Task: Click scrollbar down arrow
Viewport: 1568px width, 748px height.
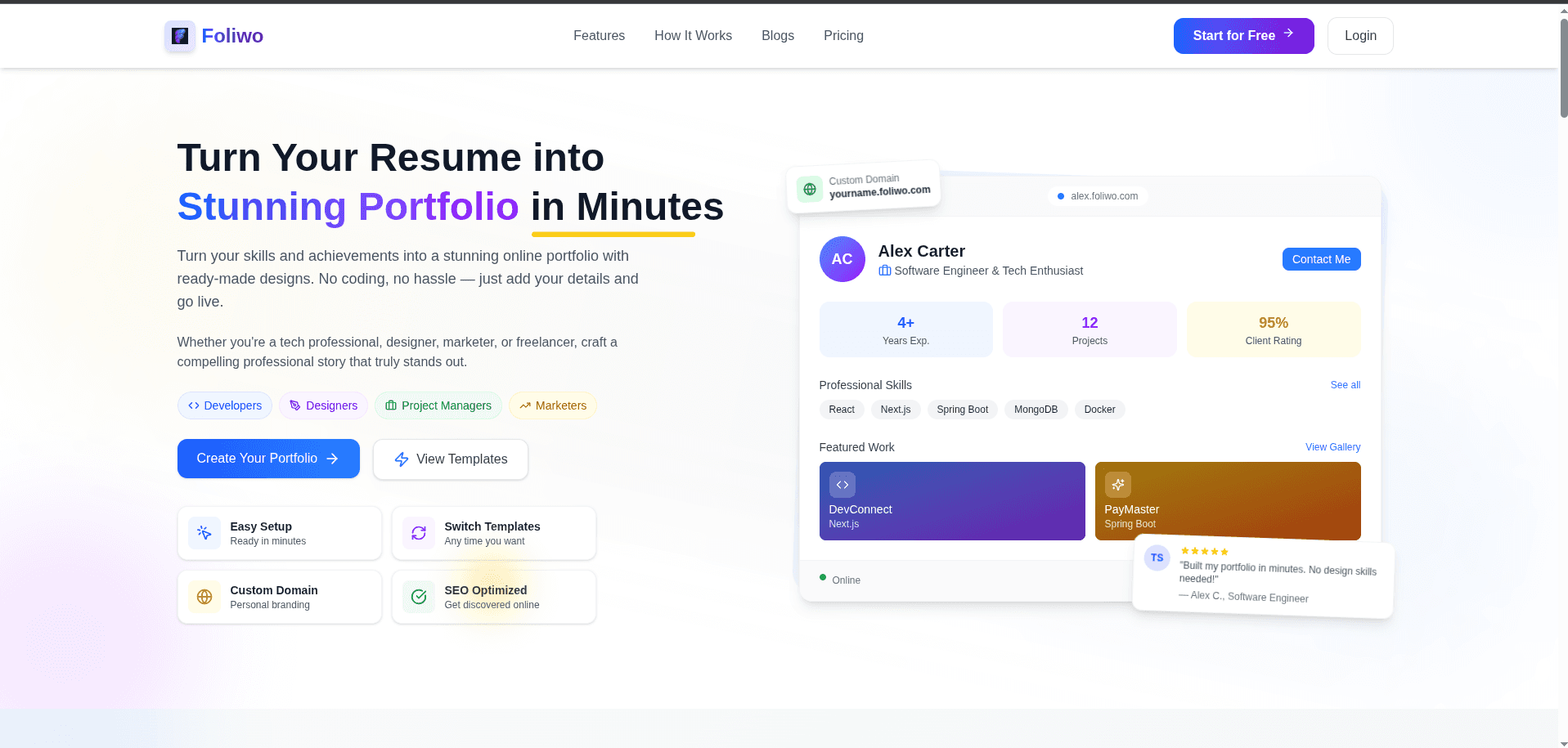Action: [1563, 743]
